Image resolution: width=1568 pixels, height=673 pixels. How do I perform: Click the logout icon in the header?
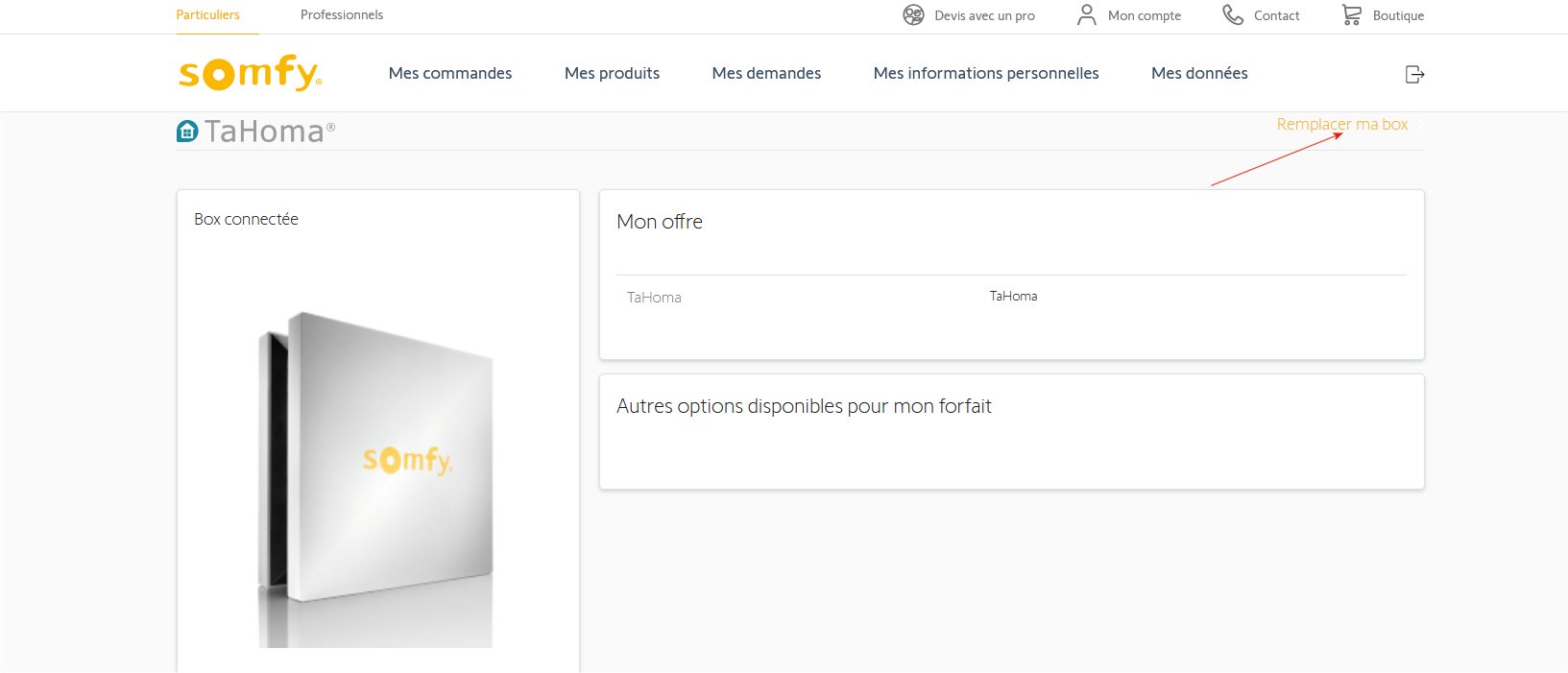point(1414,74)
